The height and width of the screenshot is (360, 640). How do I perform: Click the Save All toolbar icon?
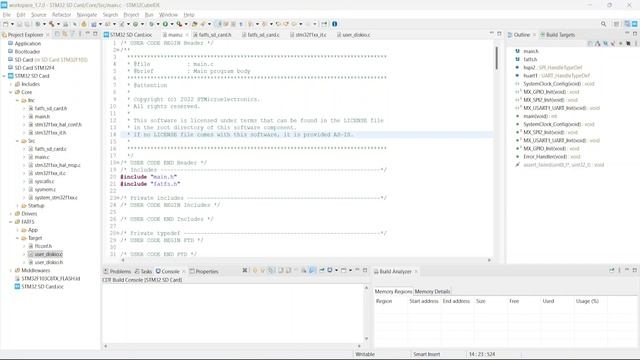27,24
